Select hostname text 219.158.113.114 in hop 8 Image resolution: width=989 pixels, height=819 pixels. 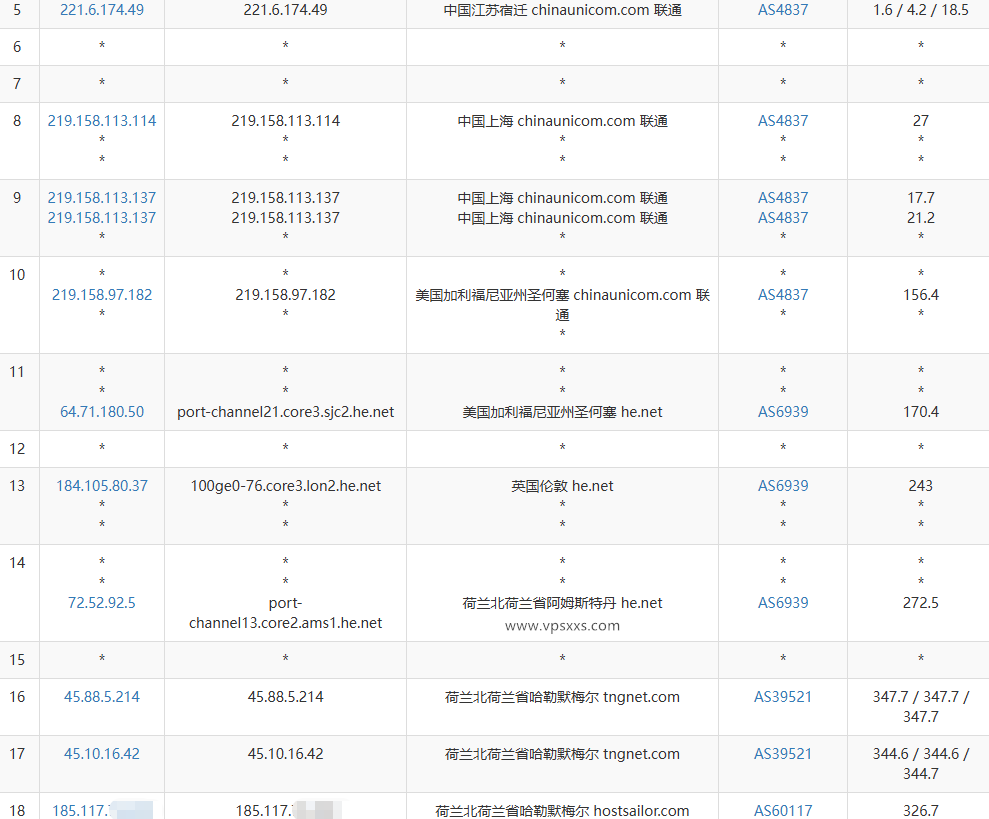pos(285,121)
